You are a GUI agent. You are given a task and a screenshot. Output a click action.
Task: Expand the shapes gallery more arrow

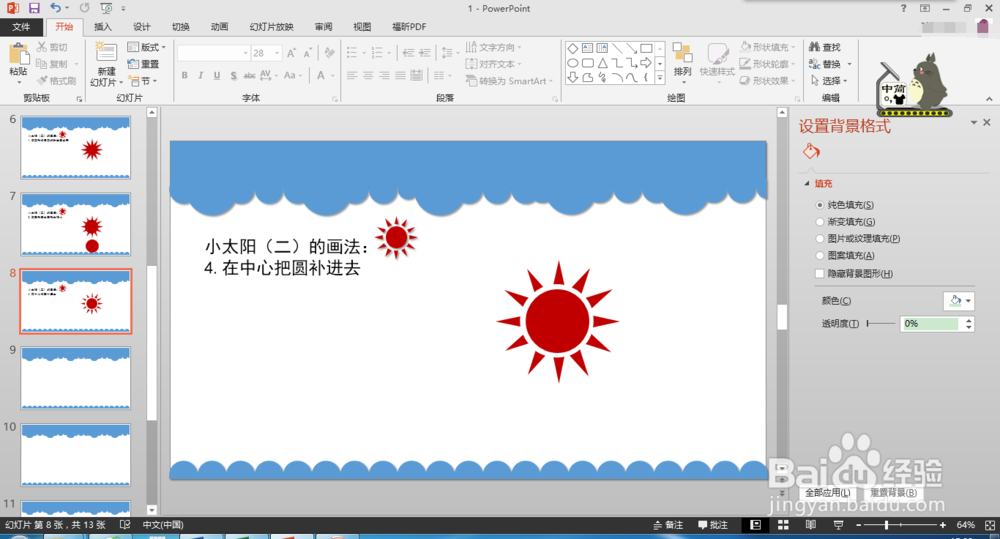(x=660, y=78)
